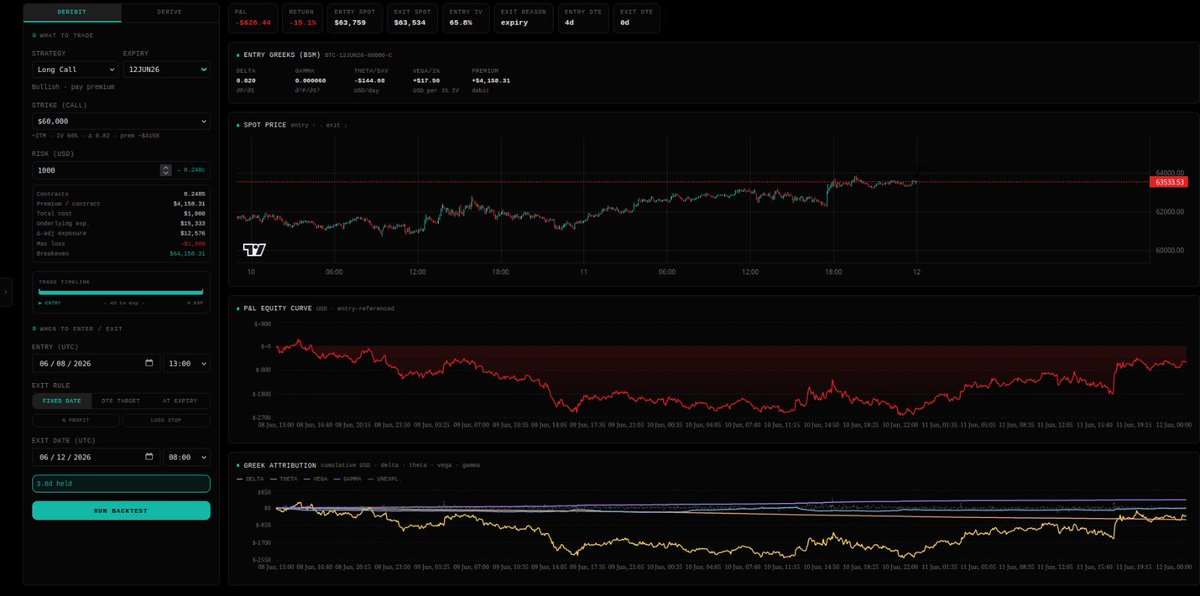Toggle UNEXPL. series in Greek Attribution legend

pyautogui.click(x=384, y=479)
